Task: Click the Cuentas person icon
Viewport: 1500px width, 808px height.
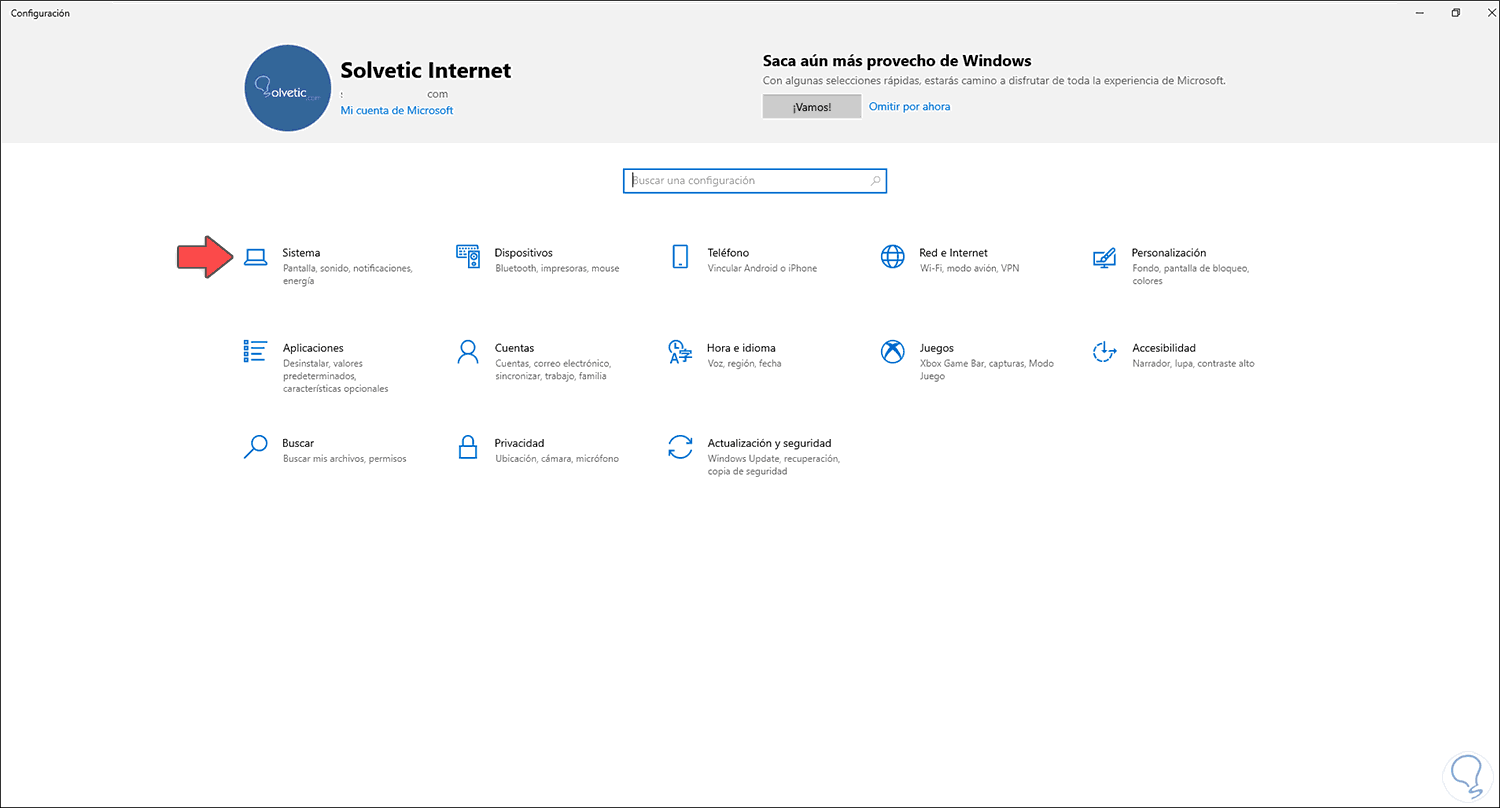Action: pos(468,351)
